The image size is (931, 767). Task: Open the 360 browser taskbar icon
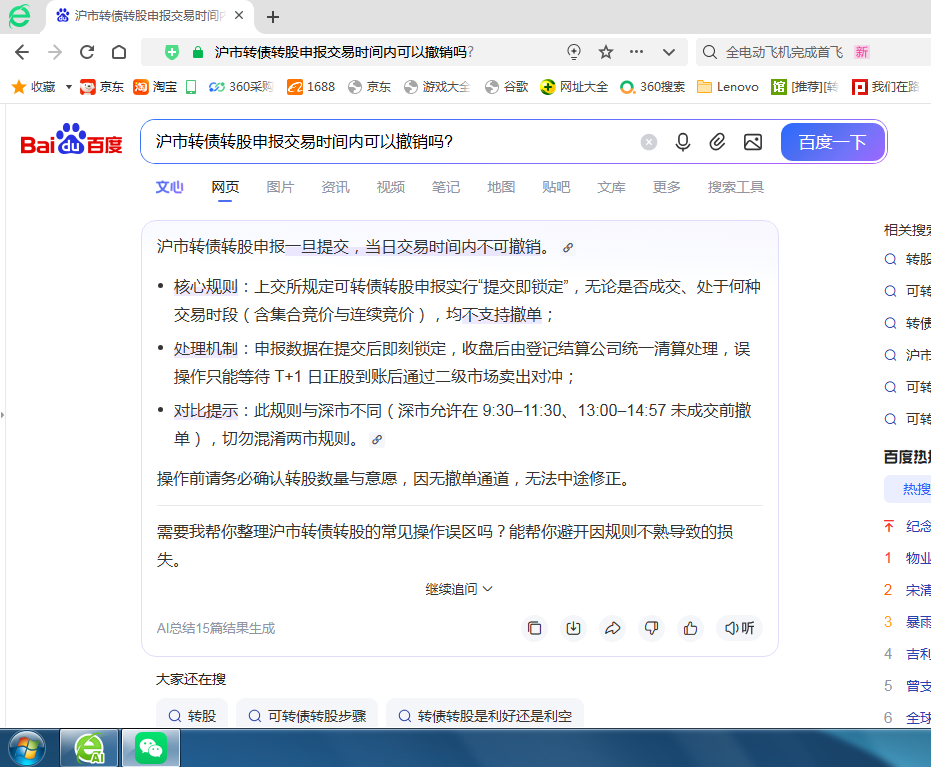[90, 748]
